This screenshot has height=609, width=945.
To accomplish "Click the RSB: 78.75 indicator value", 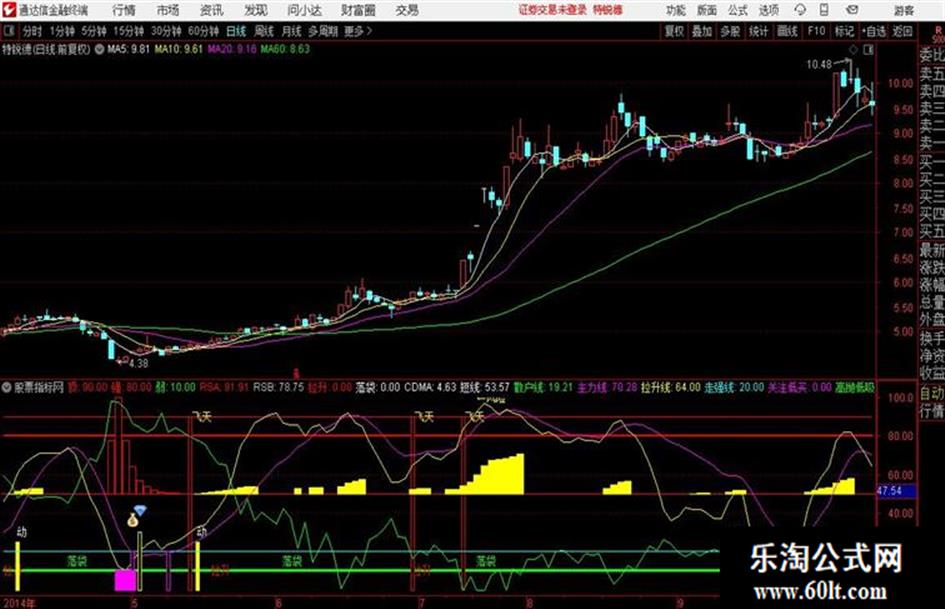I will pos(278,387).
